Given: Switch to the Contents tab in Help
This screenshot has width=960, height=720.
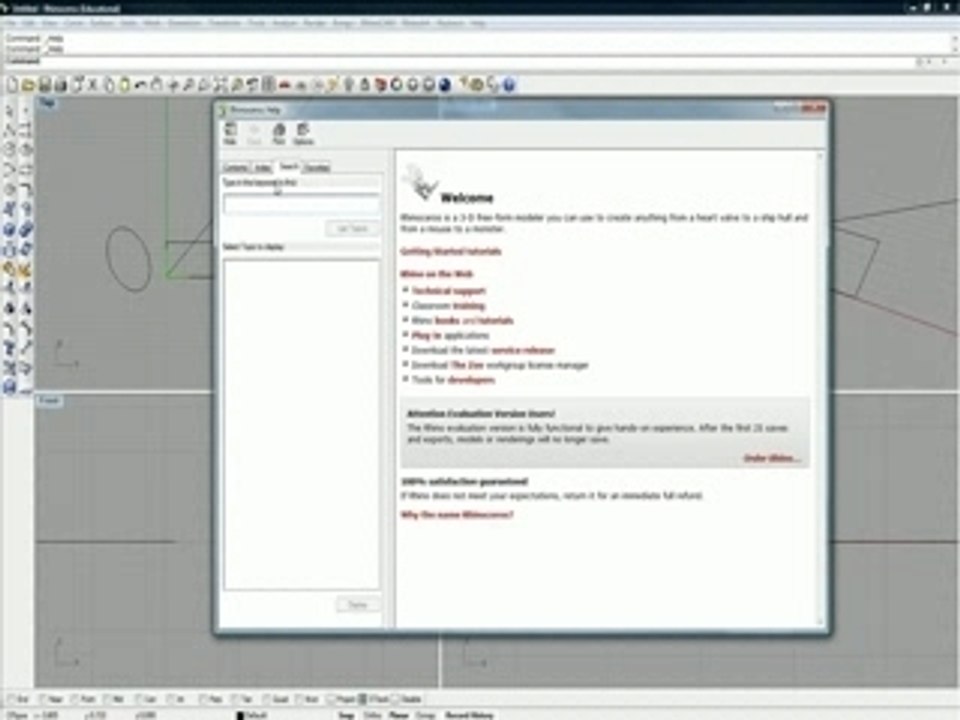Looking at the screenshot, I should pos(236,167).
